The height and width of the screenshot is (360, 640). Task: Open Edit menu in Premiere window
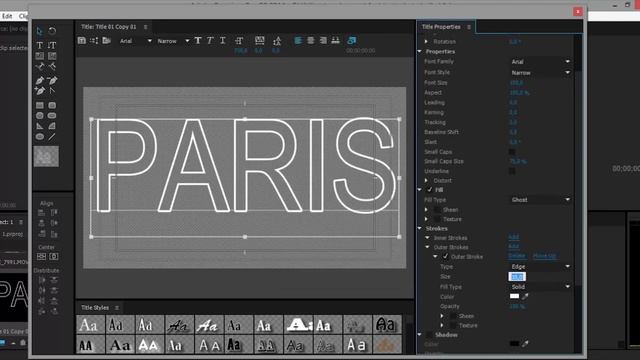point(7,16)
